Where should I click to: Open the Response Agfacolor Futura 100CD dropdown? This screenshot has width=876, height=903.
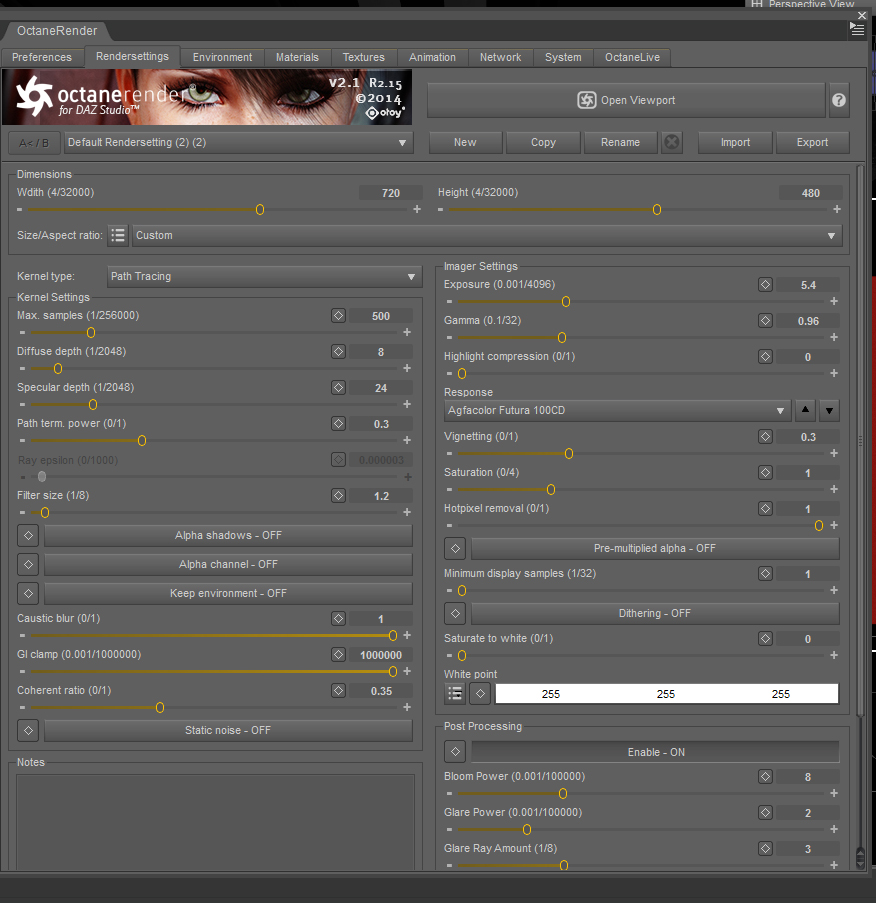(x=617, y=411)
